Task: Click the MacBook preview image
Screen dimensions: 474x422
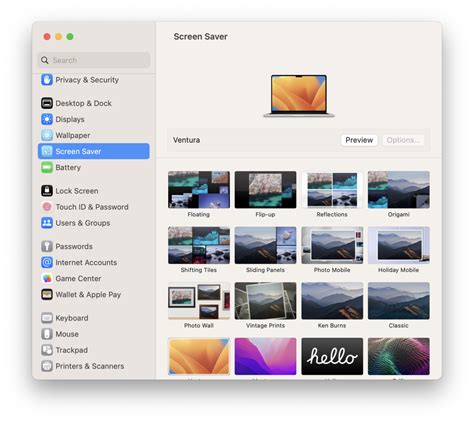Action: coord(299,96)
